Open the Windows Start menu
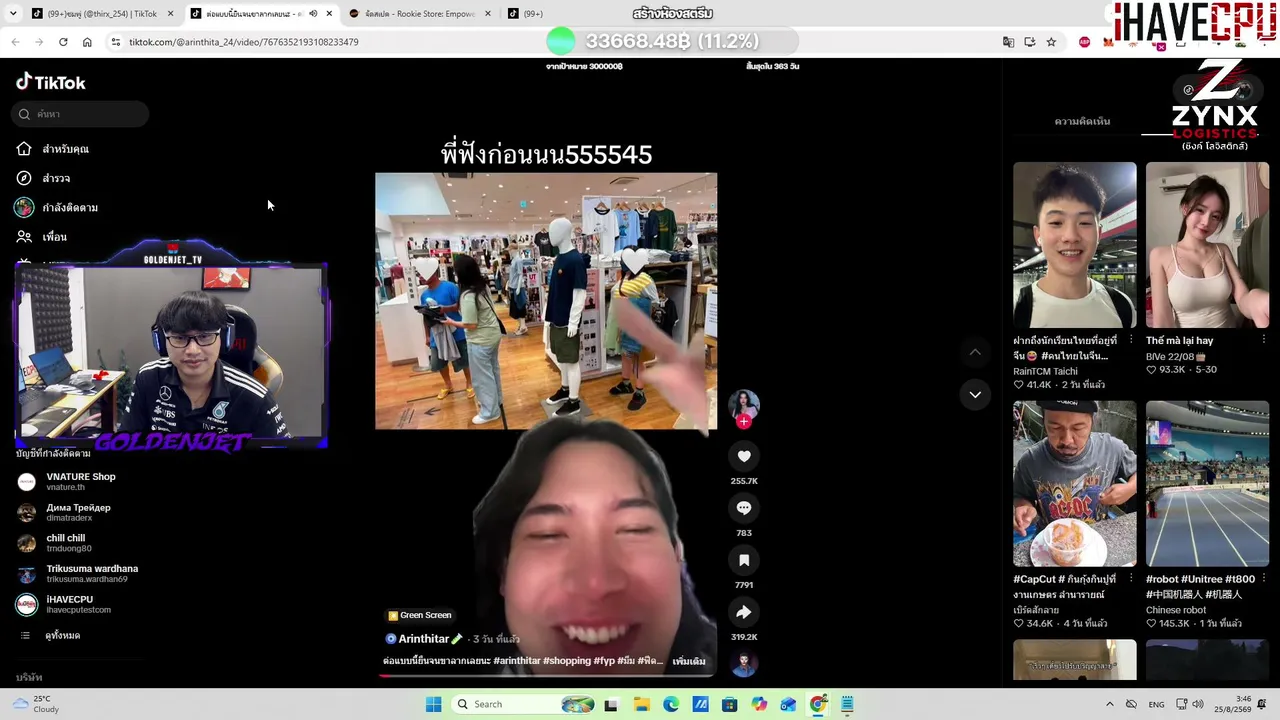 pyautogui.click(x=433, y=704)
